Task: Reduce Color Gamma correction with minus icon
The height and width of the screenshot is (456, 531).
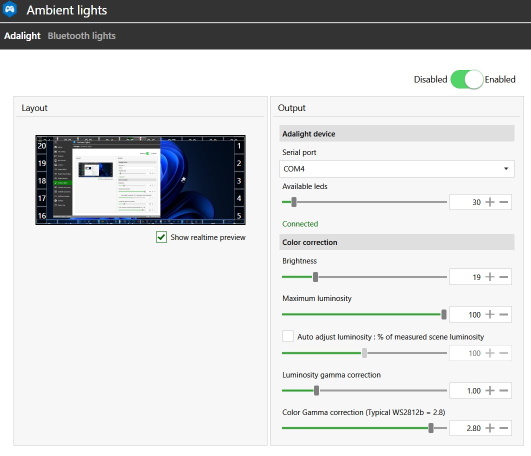Action: point(504,428)
